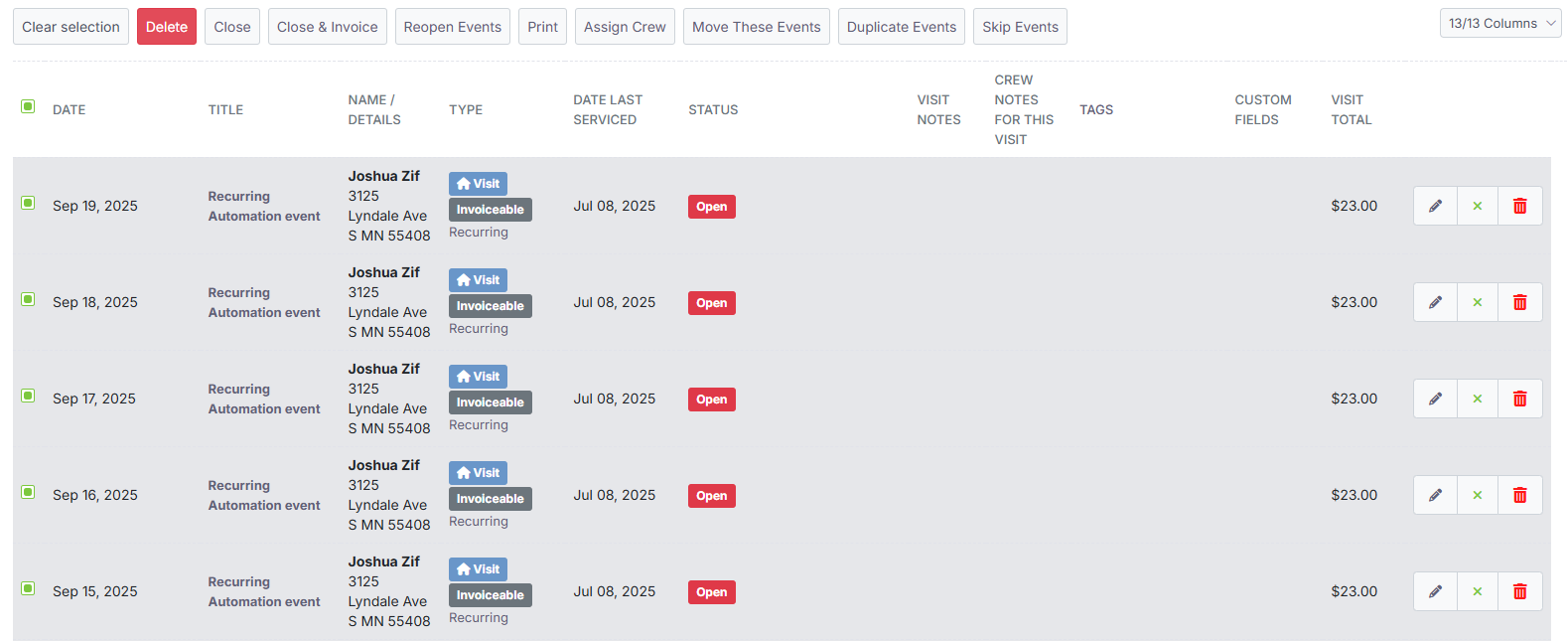Select Close & Invoice
Image resolution: width=1568 pixels, height=641 pixels.
(x=327, y=26)
